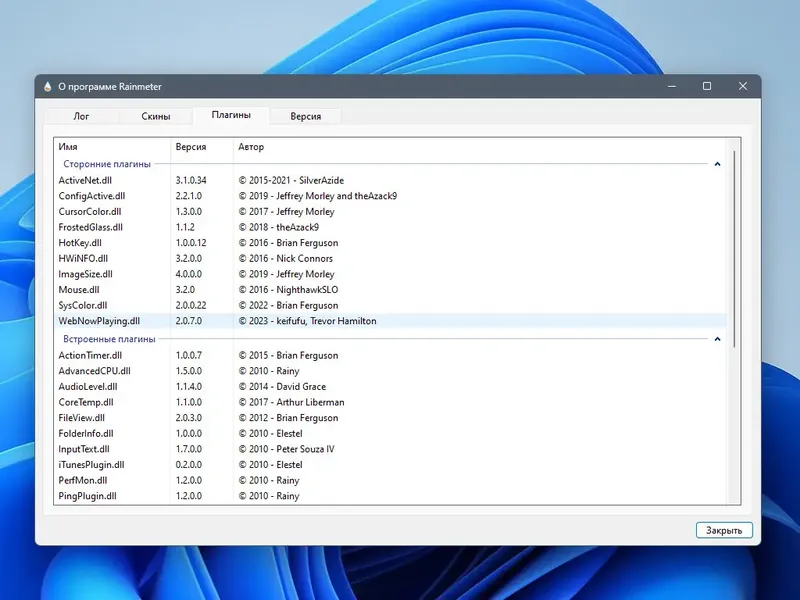Viewport: 800px width, 600px height.
Task: Collapse the Встроенные плагины group
Action: (717, 339)
